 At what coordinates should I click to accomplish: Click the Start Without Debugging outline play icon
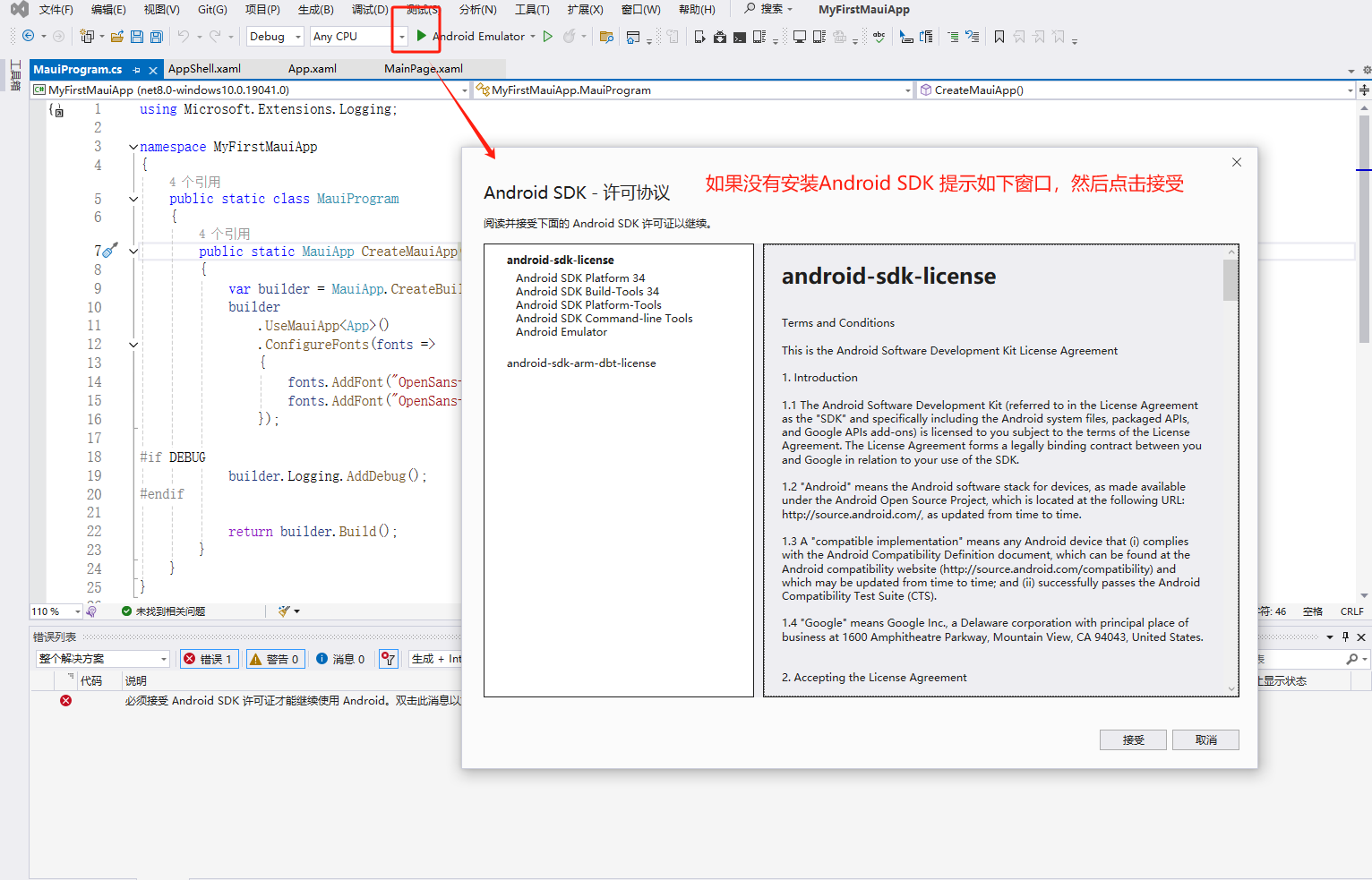548,37
